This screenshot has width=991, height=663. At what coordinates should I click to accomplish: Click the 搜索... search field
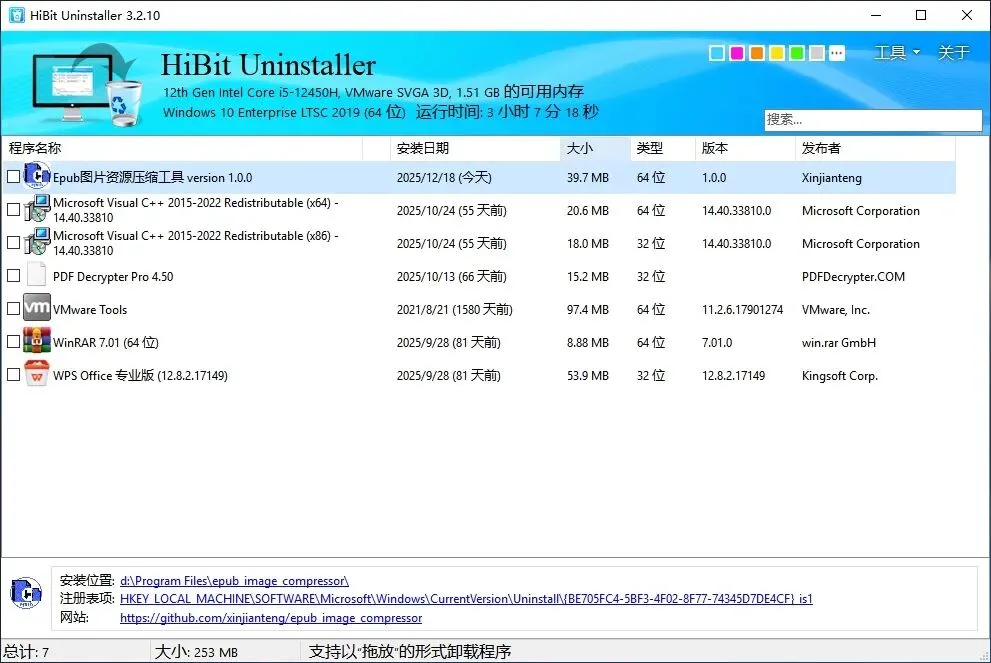click(873, 119)
